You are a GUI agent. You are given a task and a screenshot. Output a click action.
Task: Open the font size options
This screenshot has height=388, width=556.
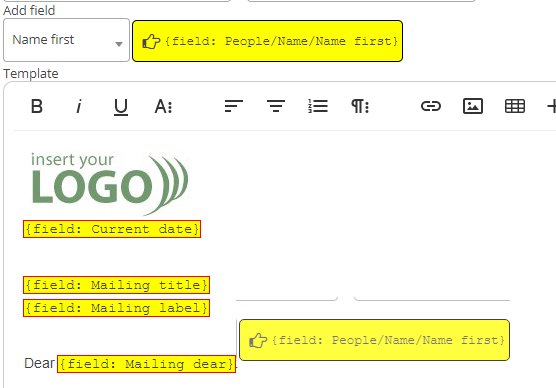tap(163, 106)
